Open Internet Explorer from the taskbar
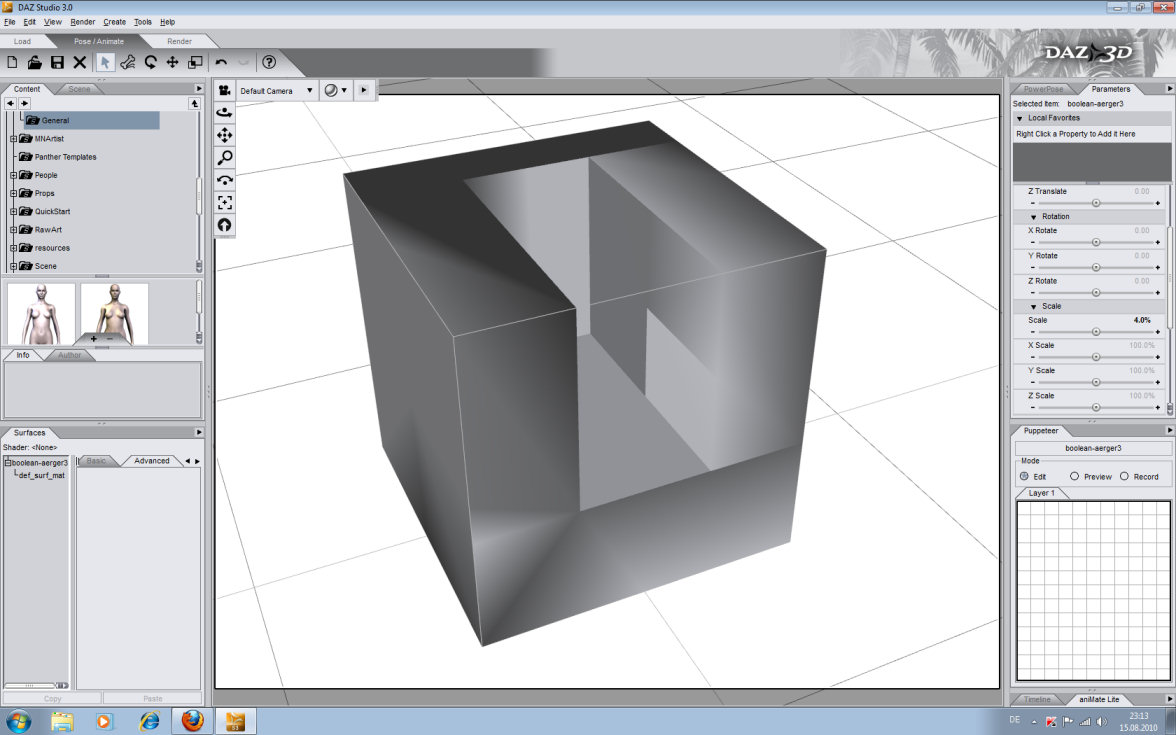The height and width of the screenshot is (735, 1176). click(x=149, y=722)
